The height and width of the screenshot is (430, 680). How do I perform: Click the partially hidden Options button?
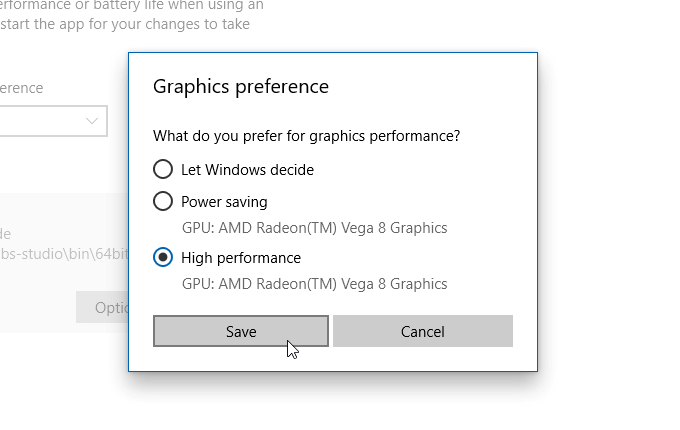point(102,307)
